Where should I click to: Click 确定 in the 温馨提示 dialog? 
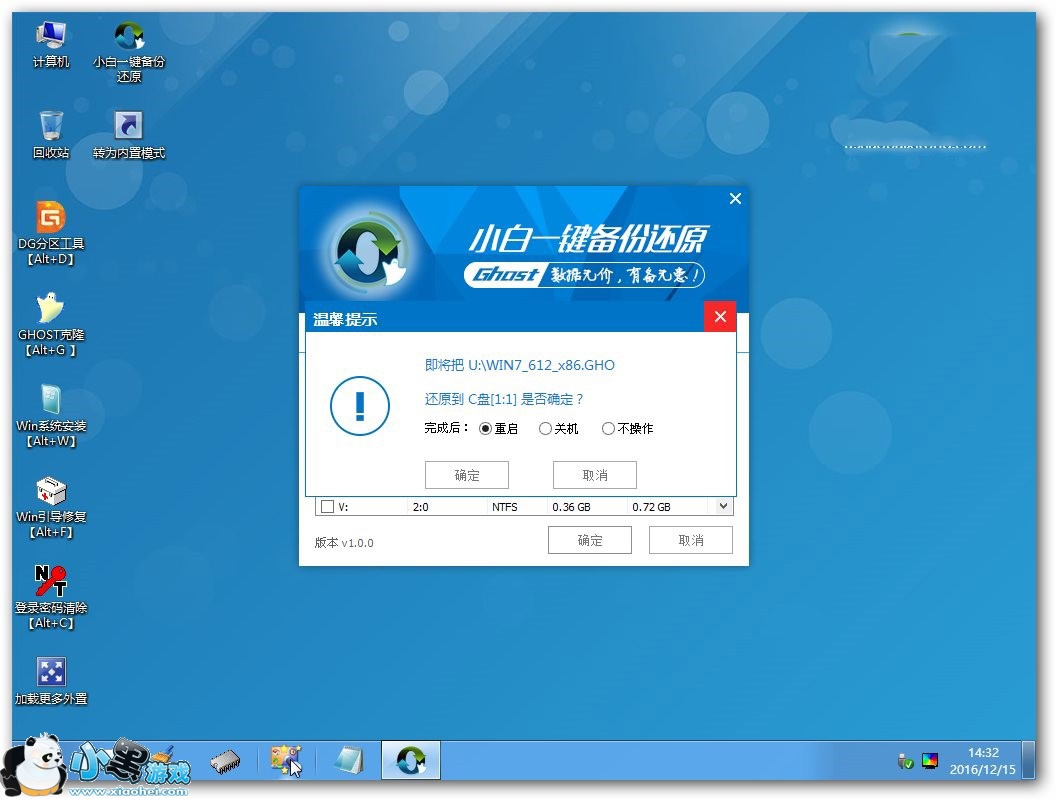467,475
